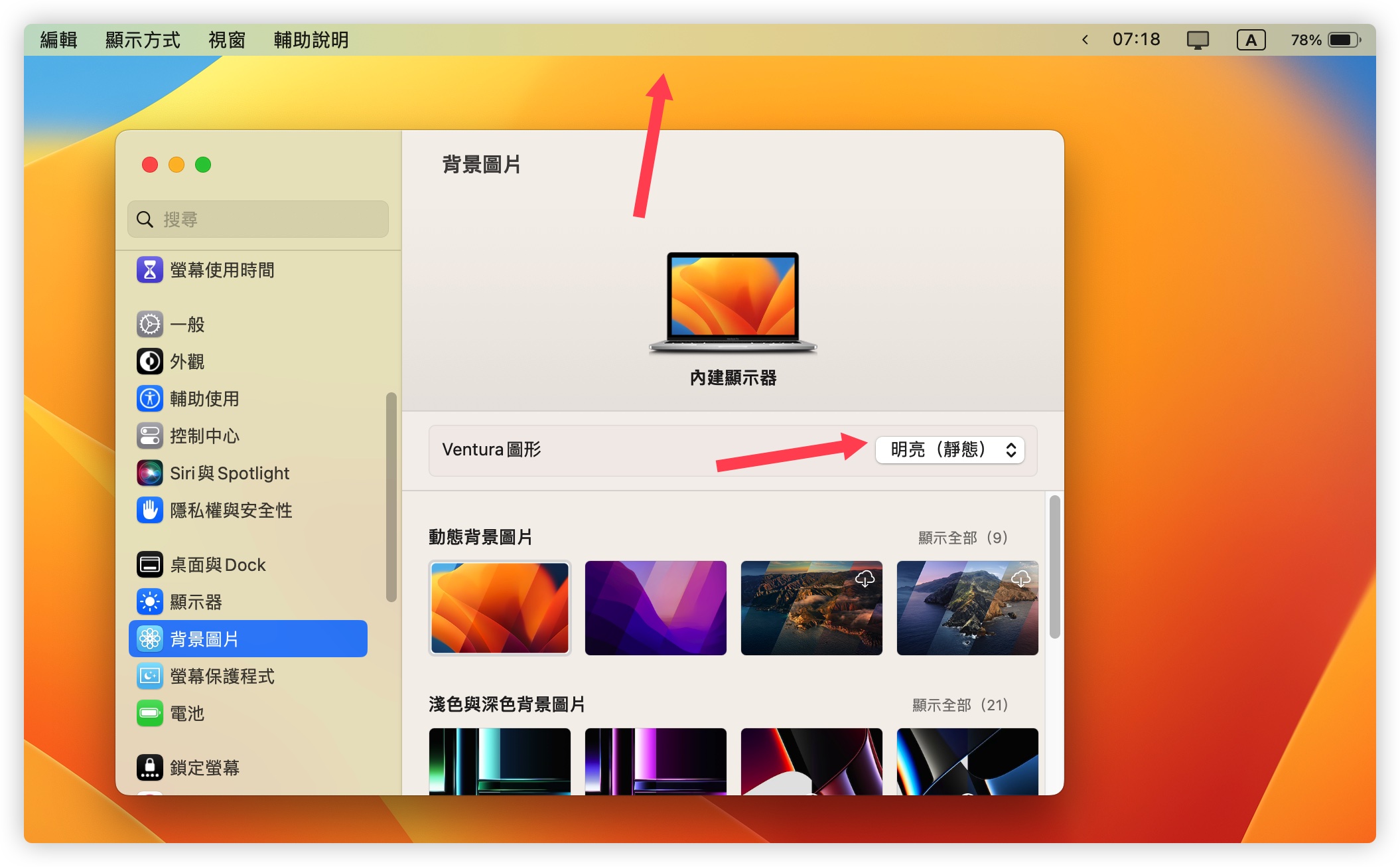
Task: Click the sidebar scrollbar
Action: [x=391, y=497]
